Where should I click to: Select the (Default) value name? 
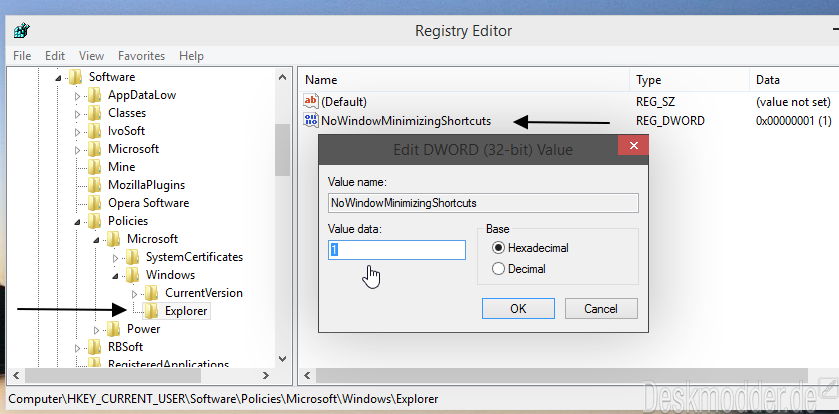coord(344,102)
